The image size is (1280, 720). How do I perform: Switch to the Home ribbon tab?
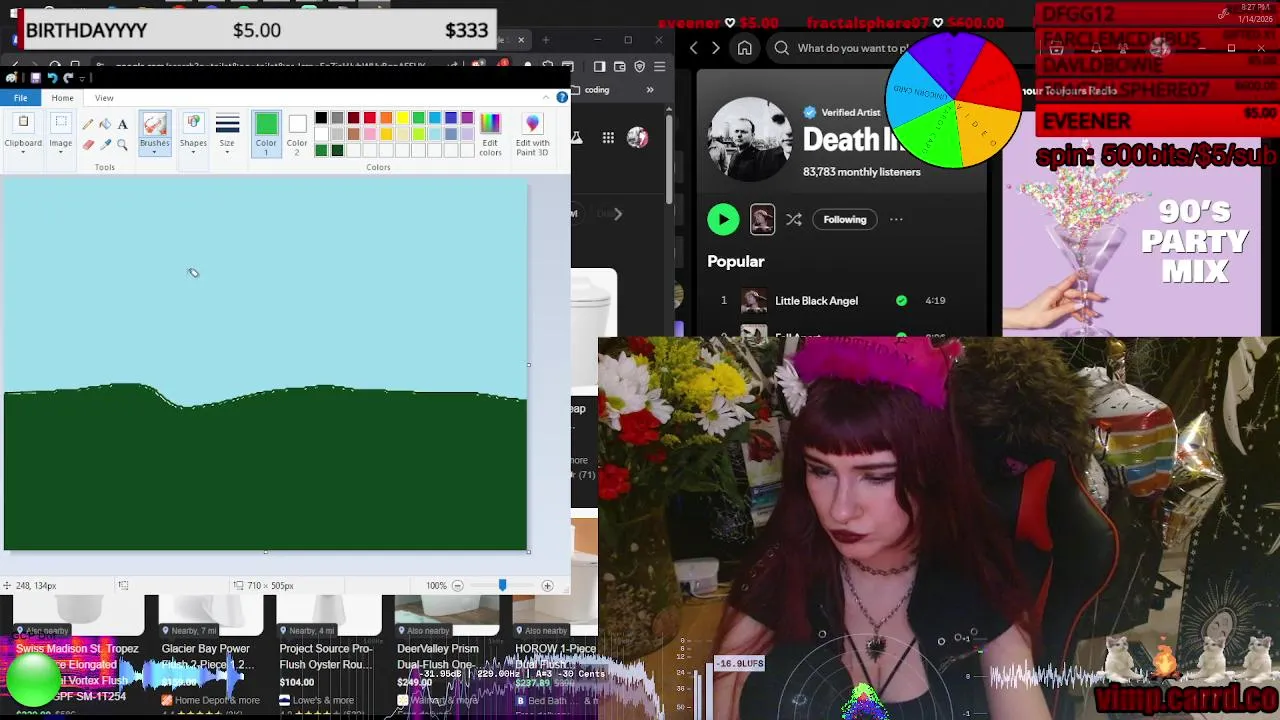coord(62,98)
